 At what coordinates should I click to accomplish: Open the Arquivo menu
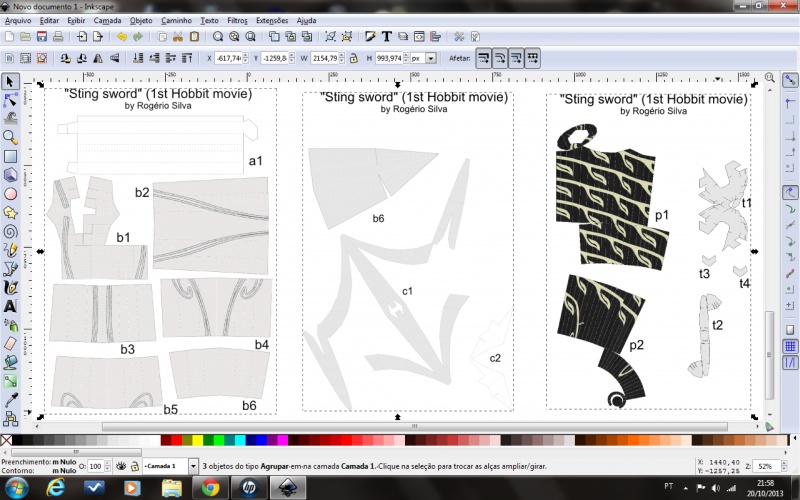pyautogui.click(x=18, y=20)
